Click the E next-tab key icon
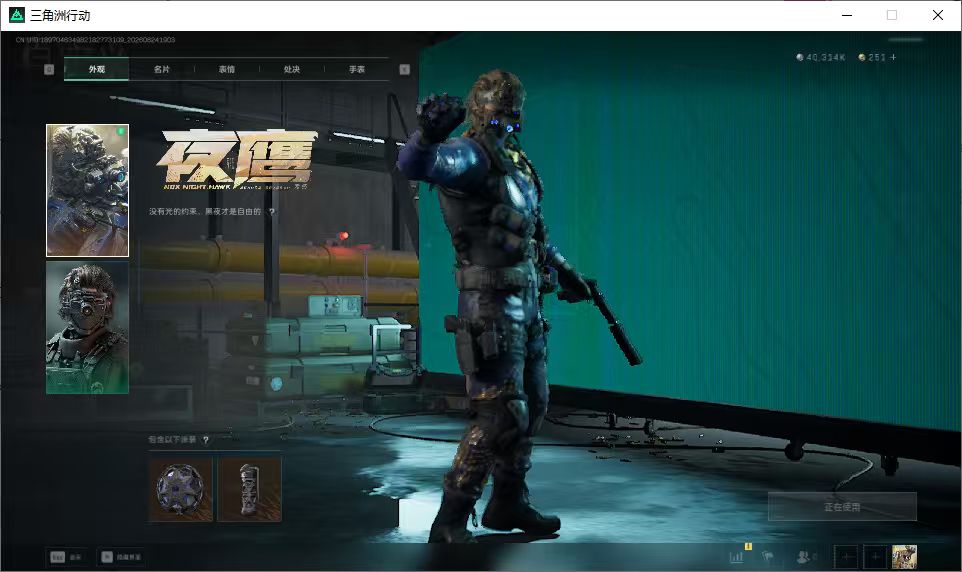962x572 pixels. 404,69
